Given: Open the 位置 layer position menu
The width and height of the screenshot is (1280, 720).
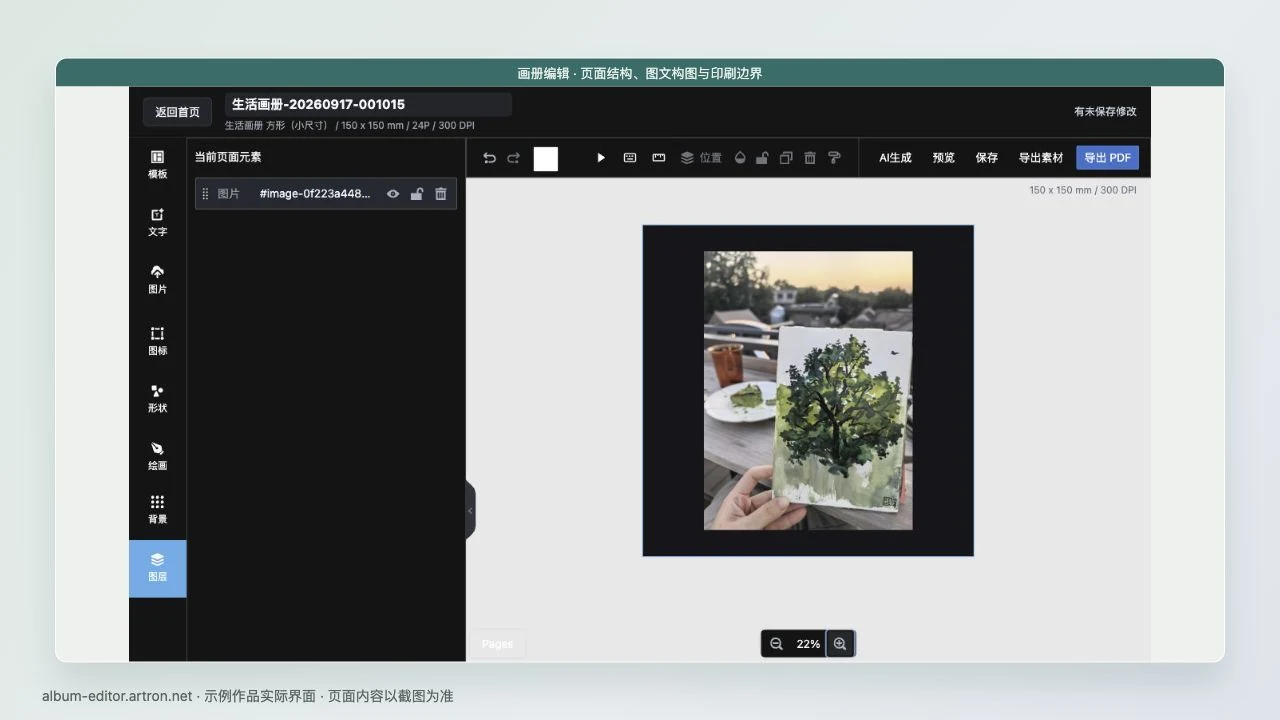Looking at the screenshot, I should [x=701, y=158].
